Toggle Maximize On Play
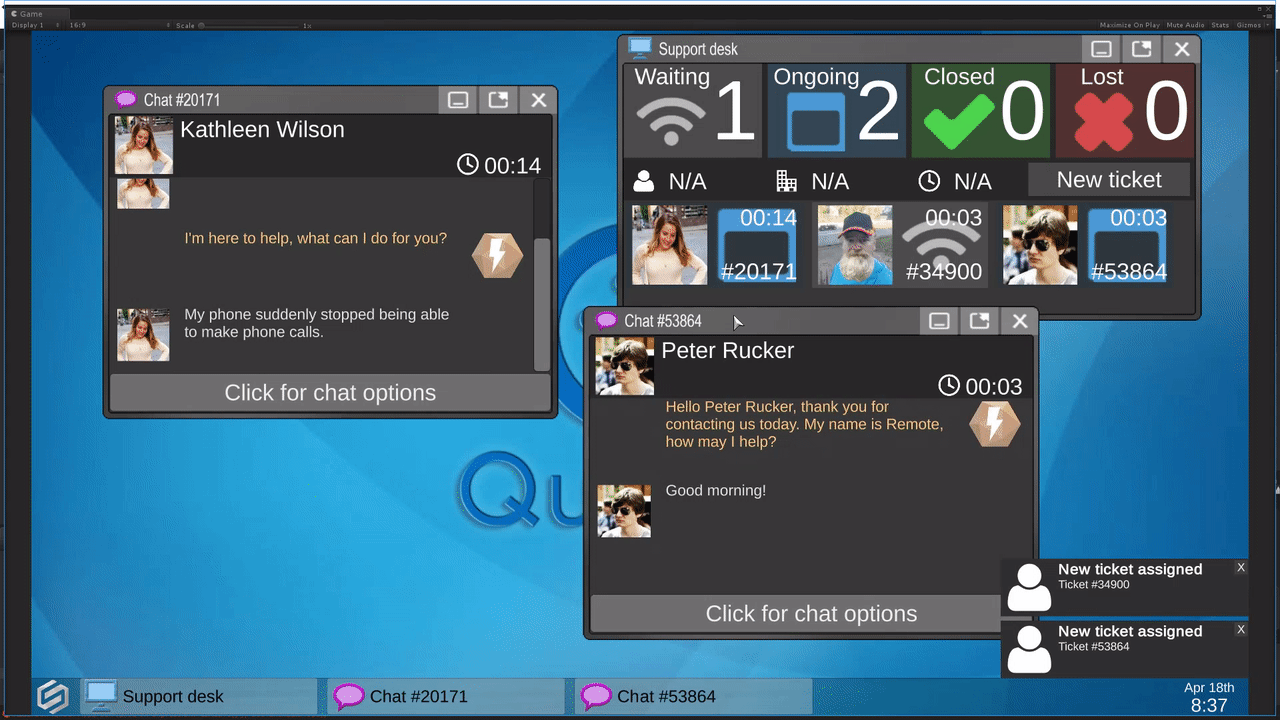Screen dimensions: 1280x720 click(1129, 25)
